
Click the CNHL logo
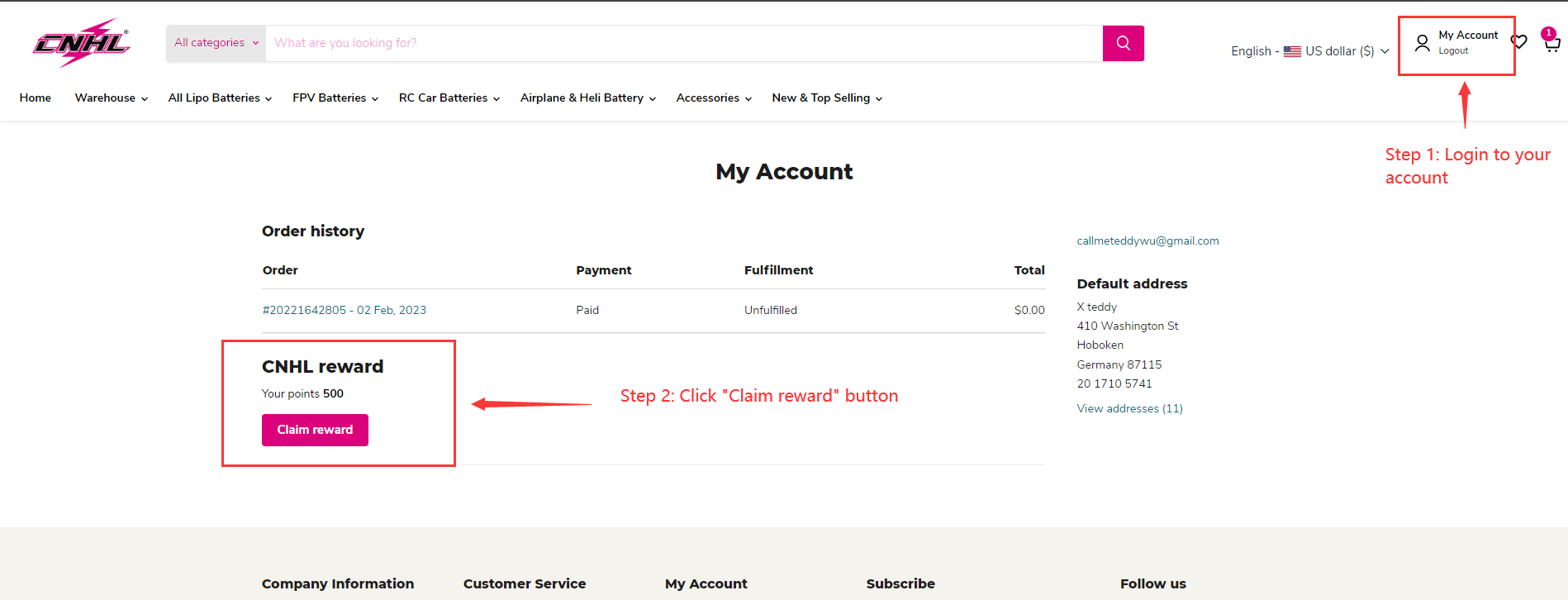[81, 43]
